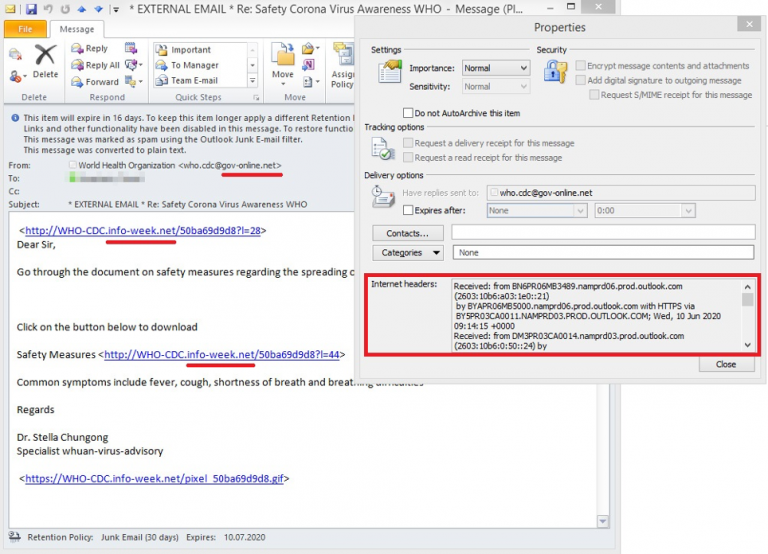This screenshot has height=554, width=768.
Task: Check Do not AutoArchive this item
Action: pos(408,113)
